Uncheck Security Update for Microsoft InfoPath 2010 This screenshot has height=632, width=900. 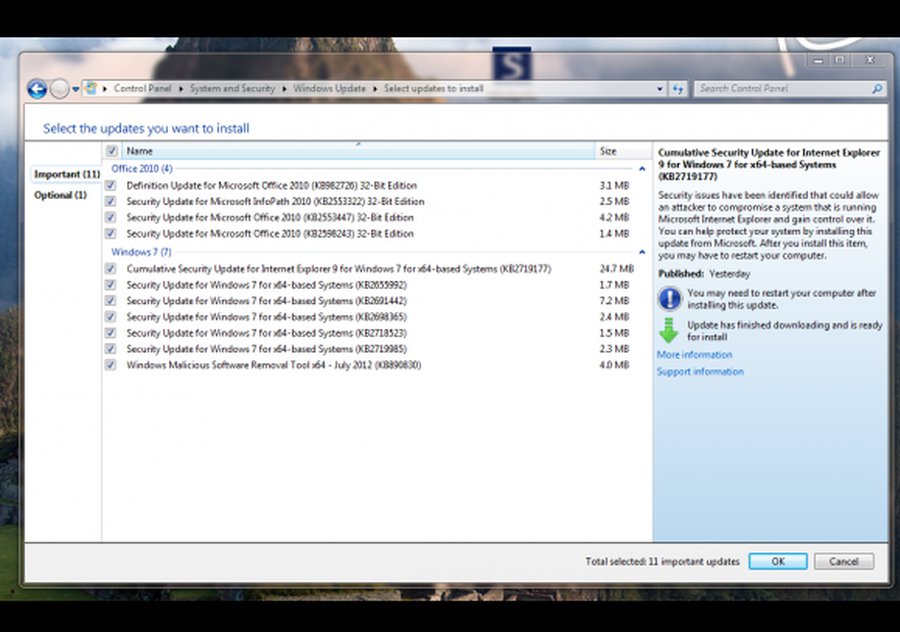tap(111, 201)
